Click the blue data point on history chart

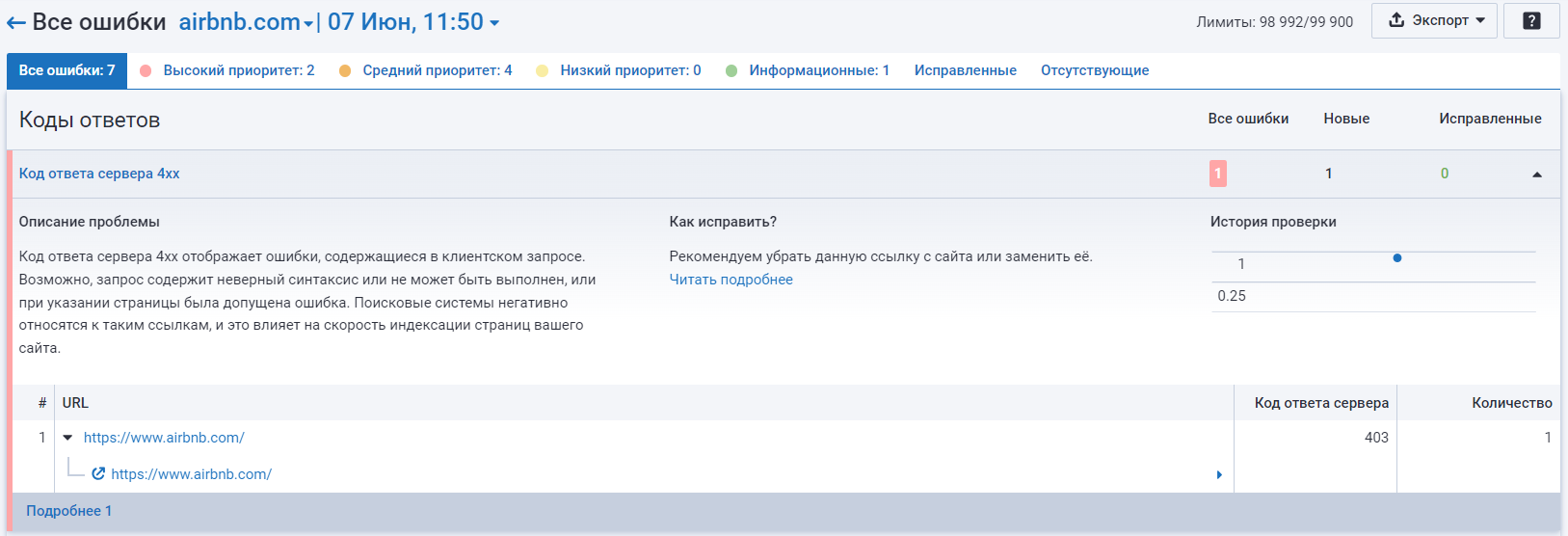click(x=1397, y=257)
